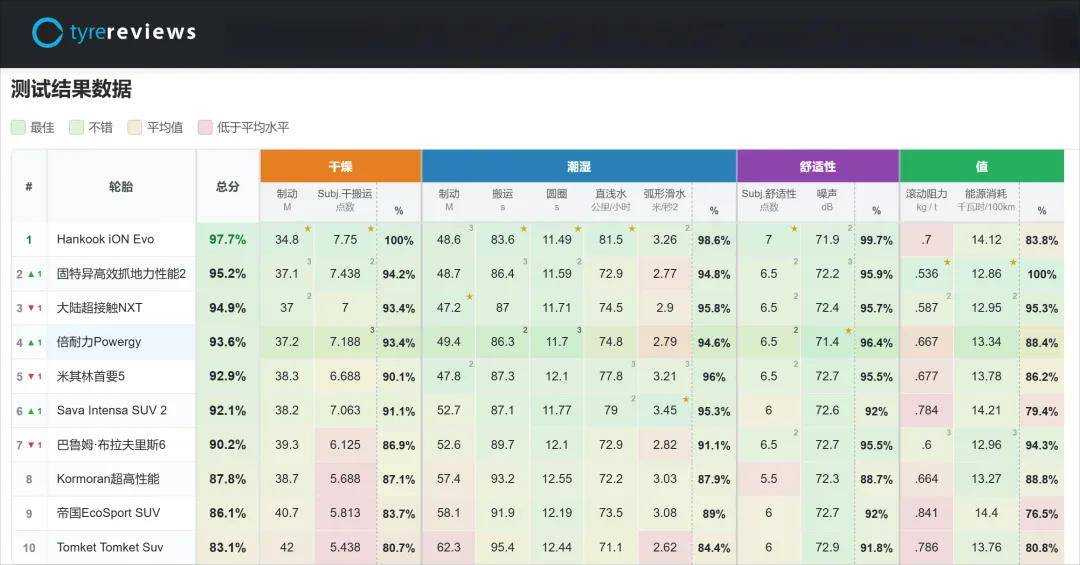The height and width of the screenshot is (565, 1080).
Task: Click the 14.4 energy consumption cell
Action: pyautogui.click(x=986, y=513)
